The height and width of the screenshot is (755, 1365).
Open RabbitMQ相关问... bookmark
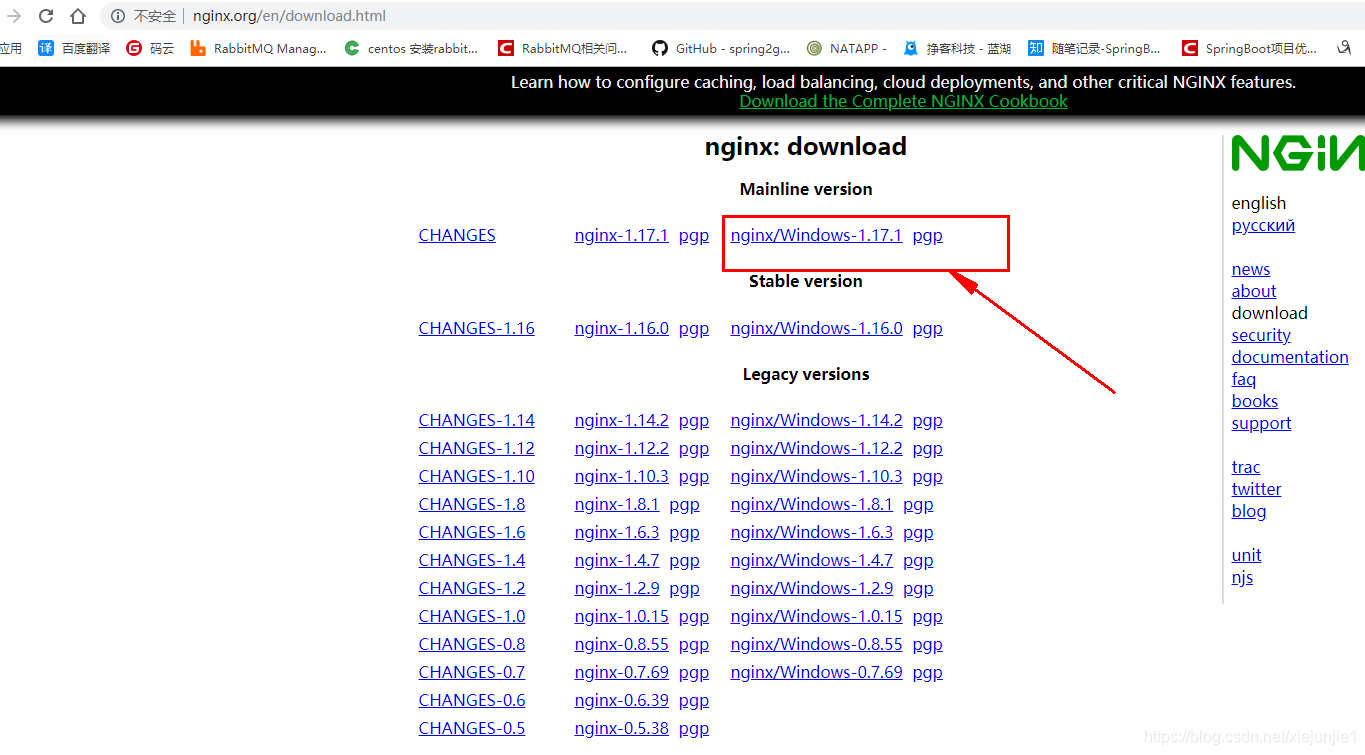pos(563,48)
